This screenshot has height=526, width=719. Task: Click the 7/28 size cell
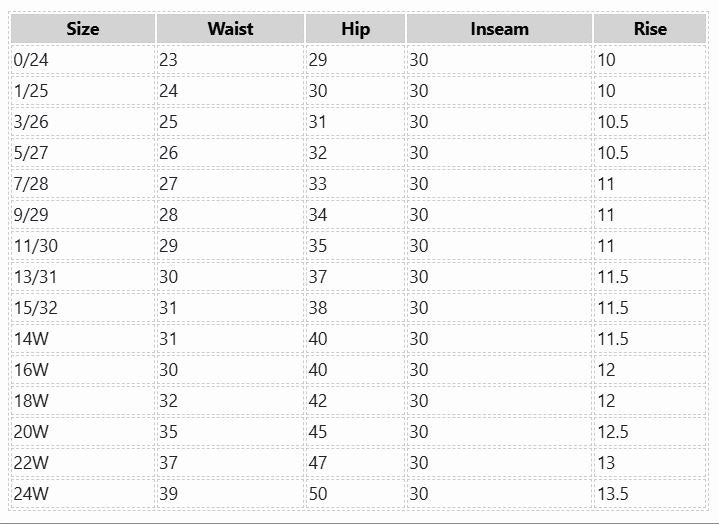(x=31, y=184)
